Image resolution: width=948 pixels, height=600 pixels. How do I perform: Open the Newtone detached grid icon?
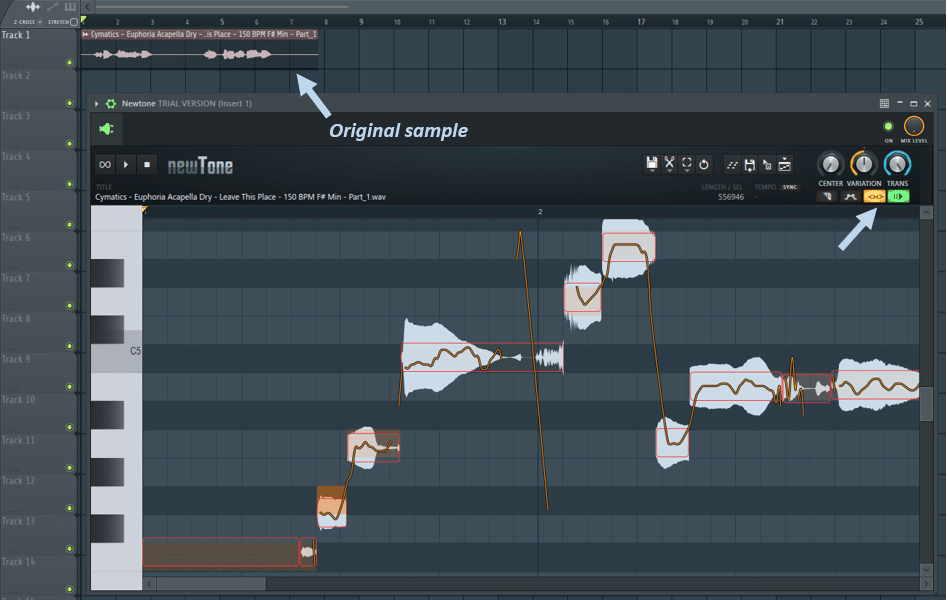tap(884, 103)
